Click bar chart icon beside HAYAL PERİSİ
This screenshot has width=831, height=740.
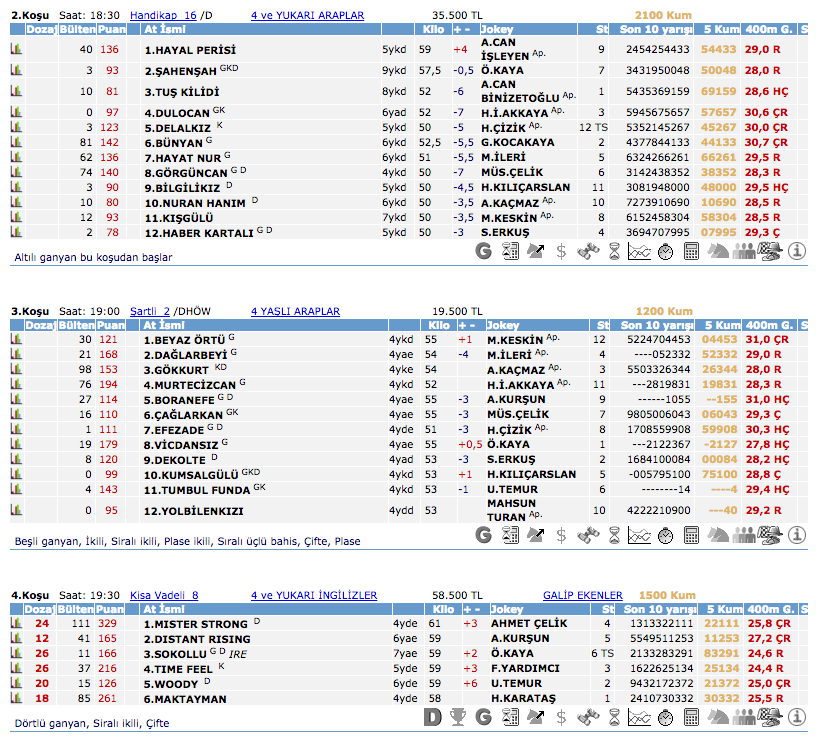pyautogui.click(x=17, y=49)
